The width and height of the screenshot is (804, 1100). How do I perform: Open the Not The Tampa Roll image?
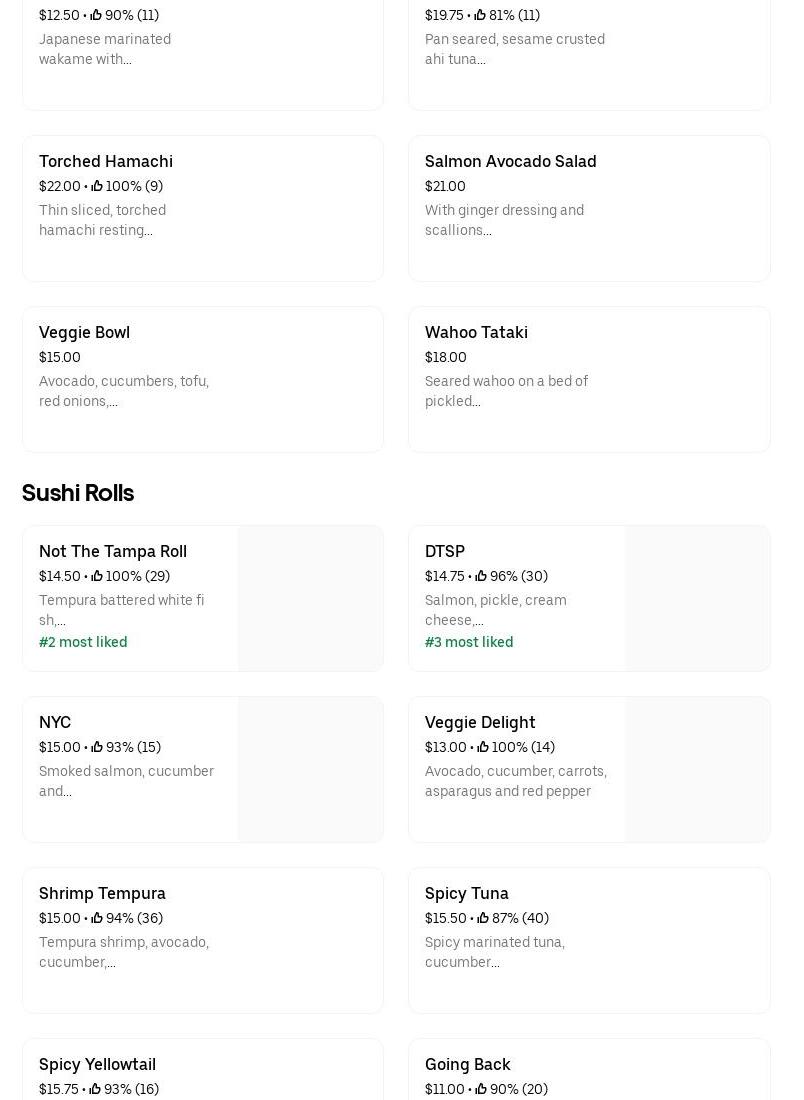[x=310, y=598]
